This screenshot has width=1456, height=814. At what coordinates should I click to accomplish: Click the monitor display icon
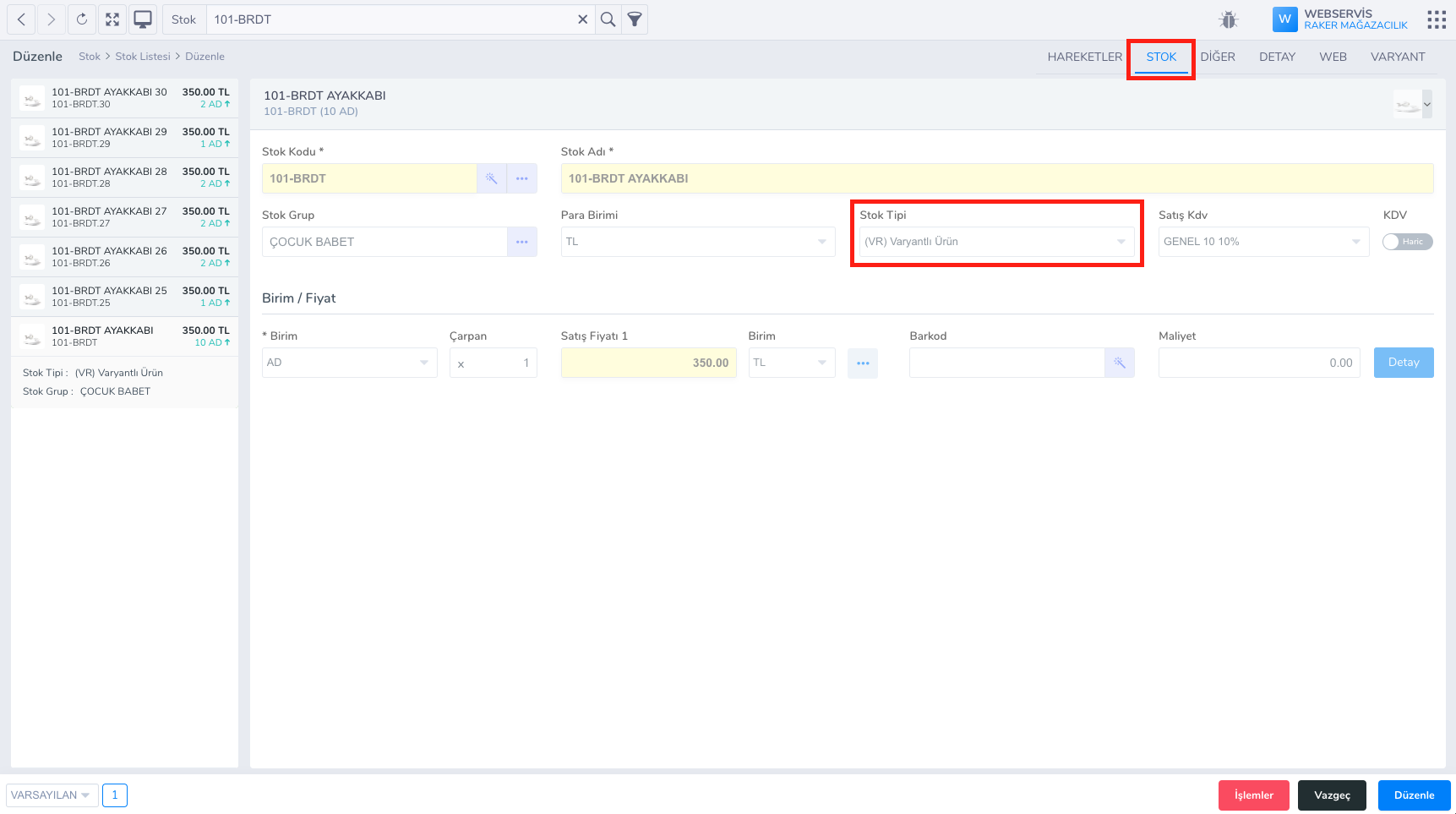pyautogui.click(x=143, y=19)
